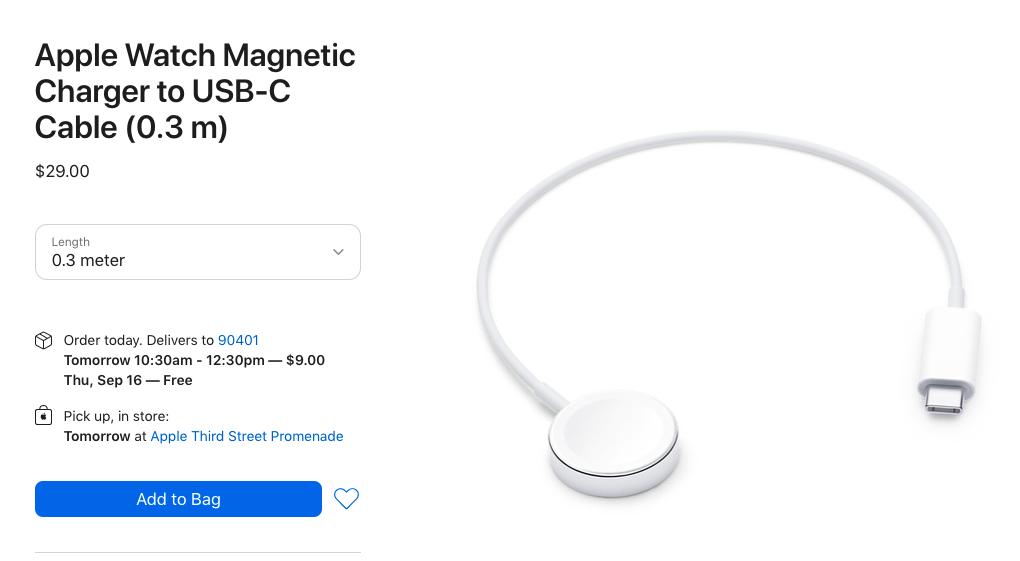
Task: Click the Tomorrow 10:30am - 12:30pm delivery option
Action: click(x=194, y=361)
